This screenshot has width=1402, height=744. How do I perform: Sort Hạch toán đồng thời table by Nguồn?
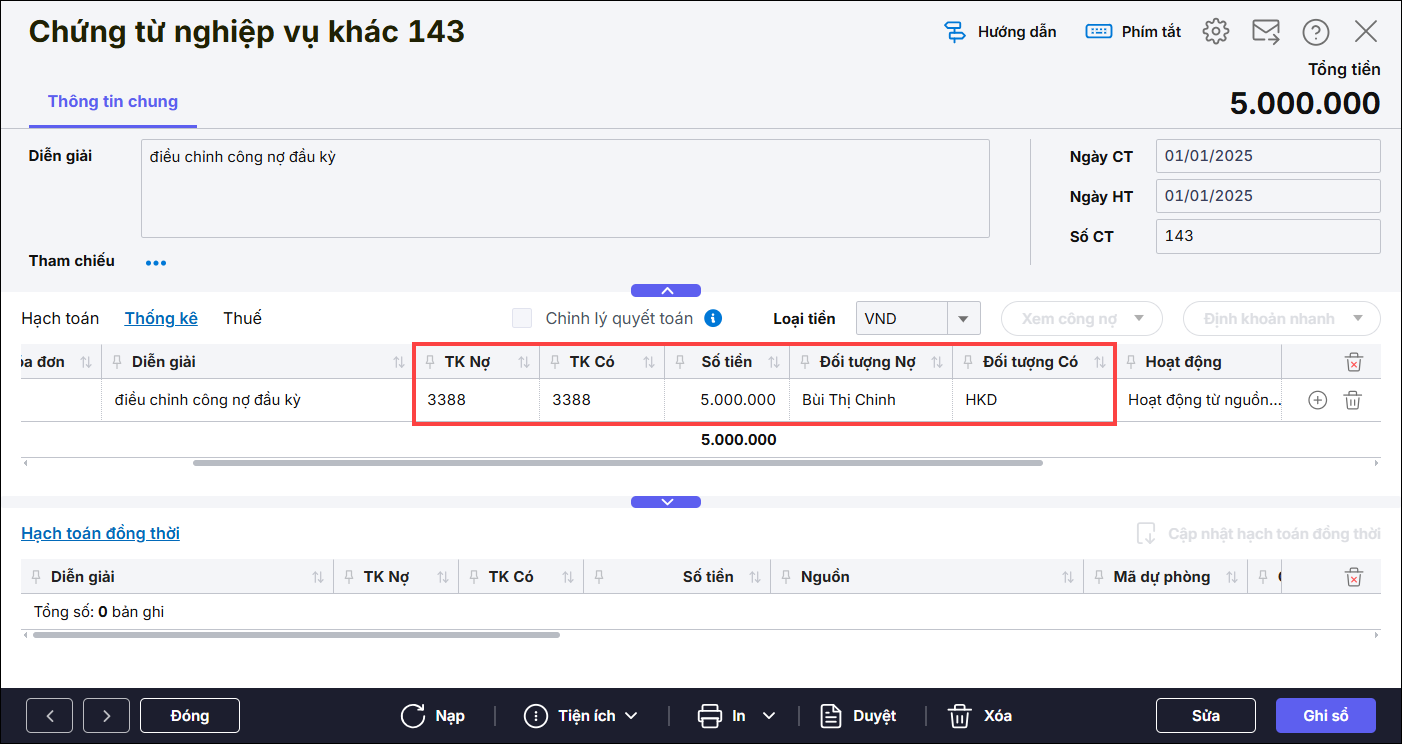click(1068, 577)
